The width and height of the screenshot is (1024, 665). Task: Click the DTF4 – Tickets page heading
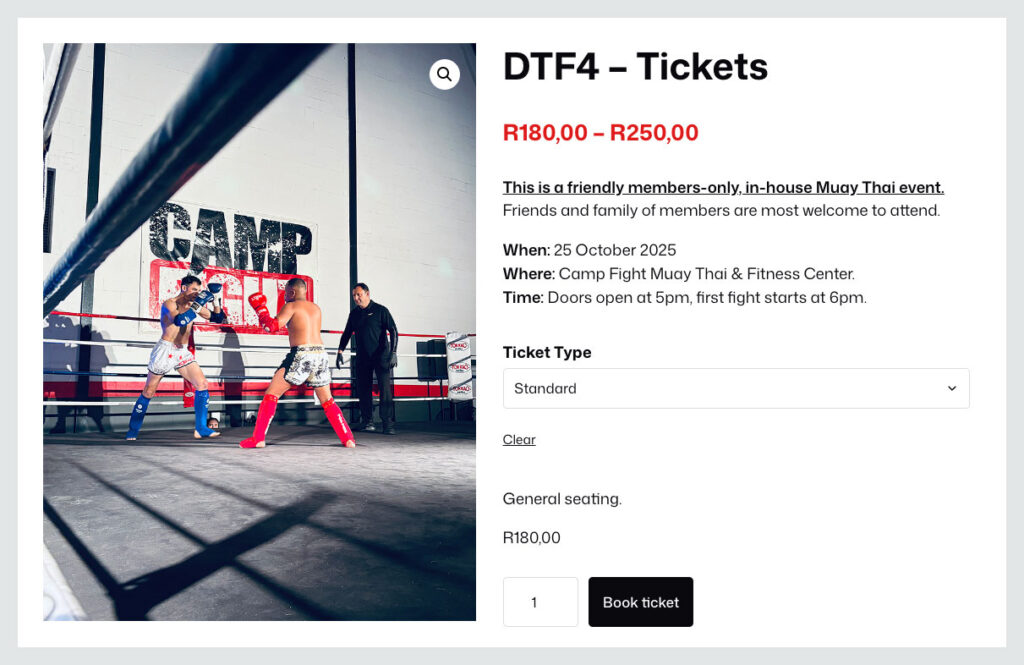point(635,67)
